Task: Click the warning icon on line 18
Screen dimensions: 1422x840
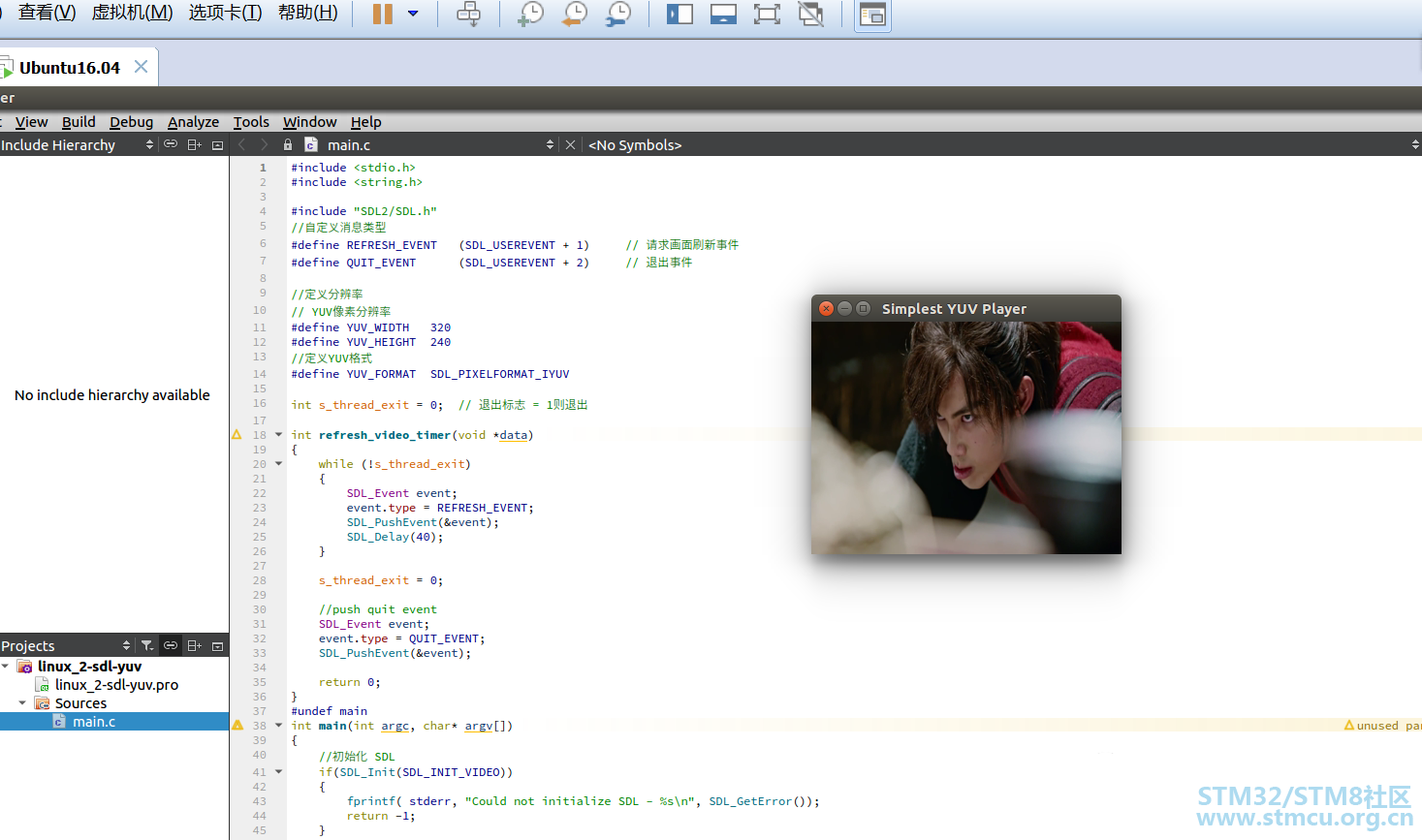Action: point(237,435)
